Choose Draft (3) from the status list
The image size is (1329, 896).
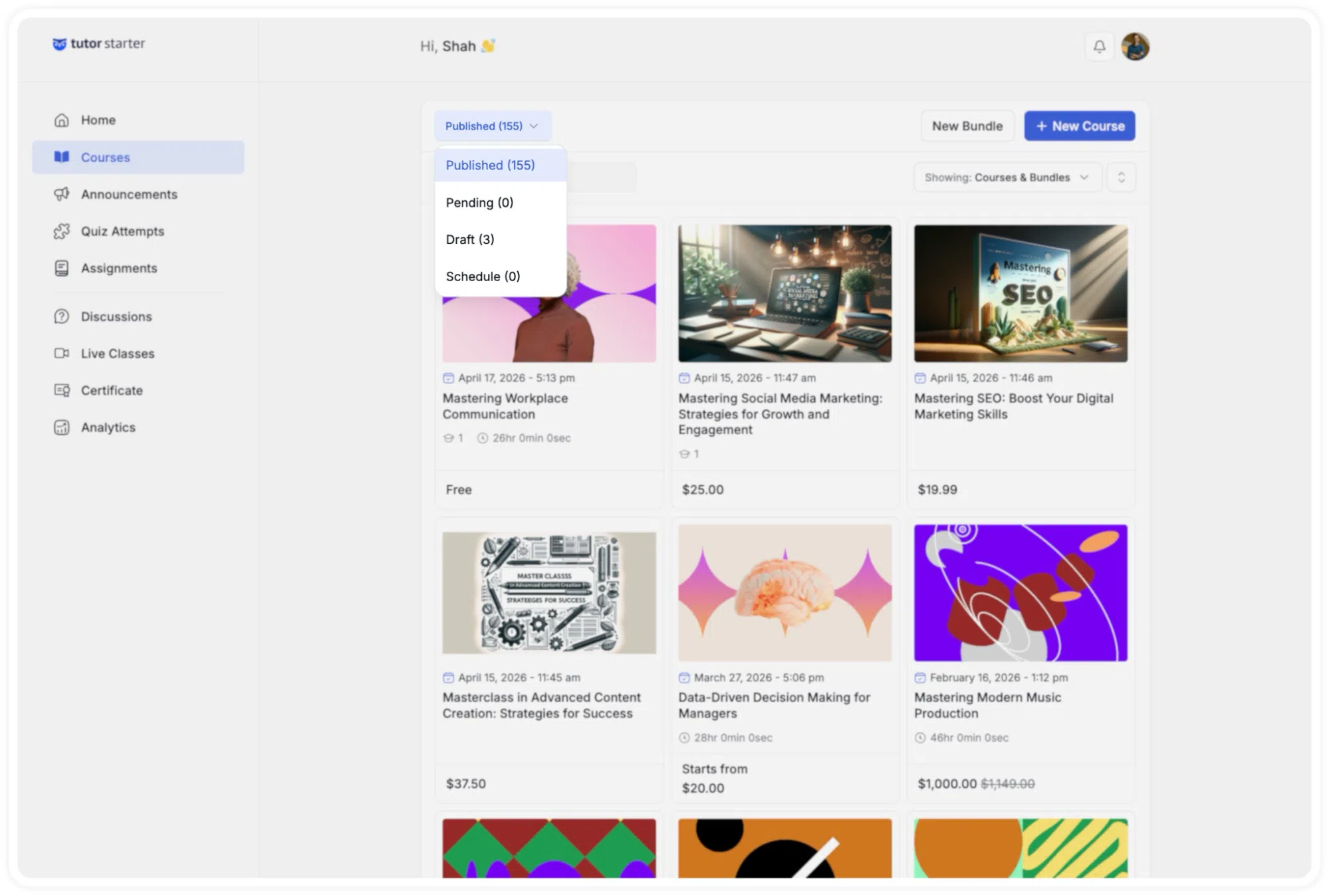501,239
